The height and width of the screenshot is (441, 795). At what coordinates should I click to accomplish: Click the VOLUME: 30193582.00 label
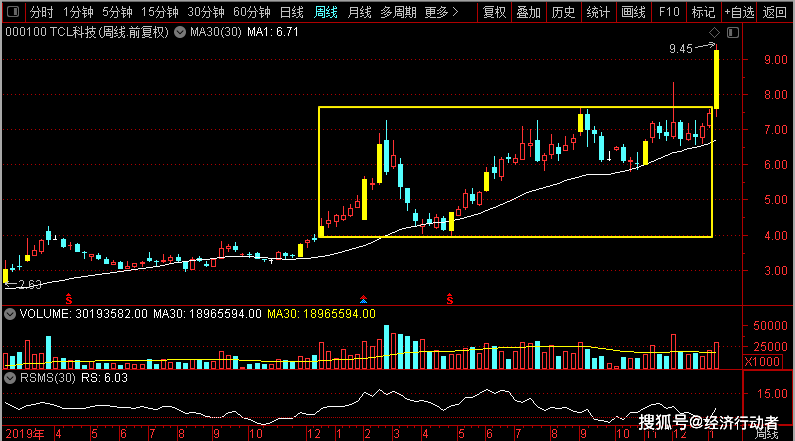(84, 314)
